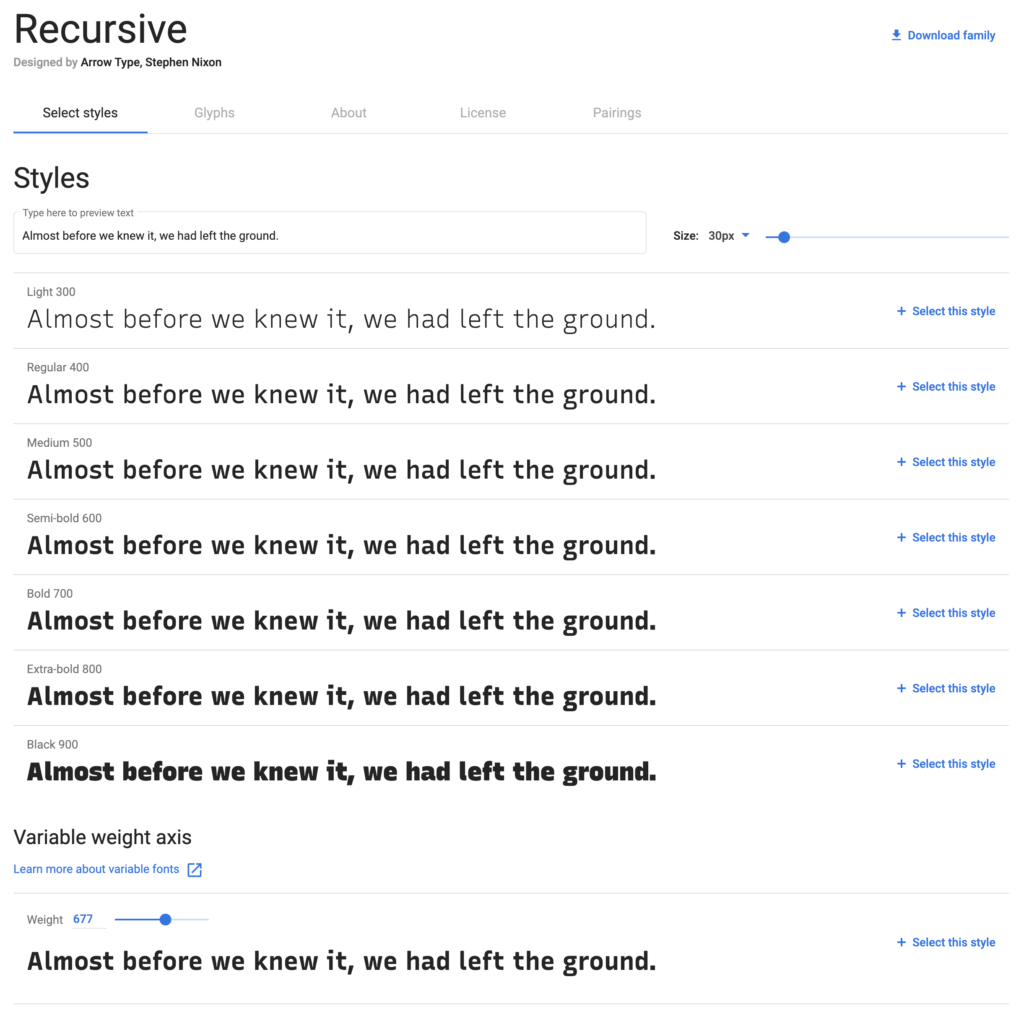The image size is (1024, 1021).
Task: Click the plus icon for Regular 400 style
Action: (x=901, y=387)
